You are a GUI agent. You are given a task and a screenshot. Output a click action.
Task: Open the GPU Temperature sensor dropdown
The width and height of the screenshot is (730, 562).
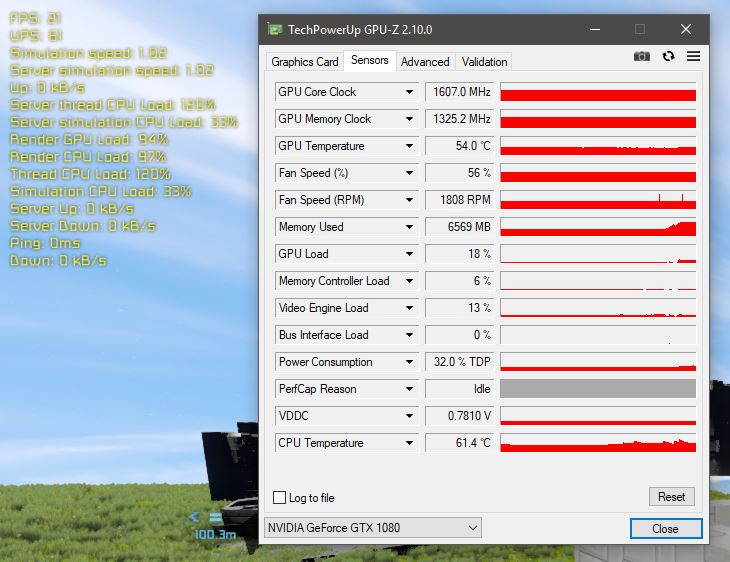click(x=409, y=146)
